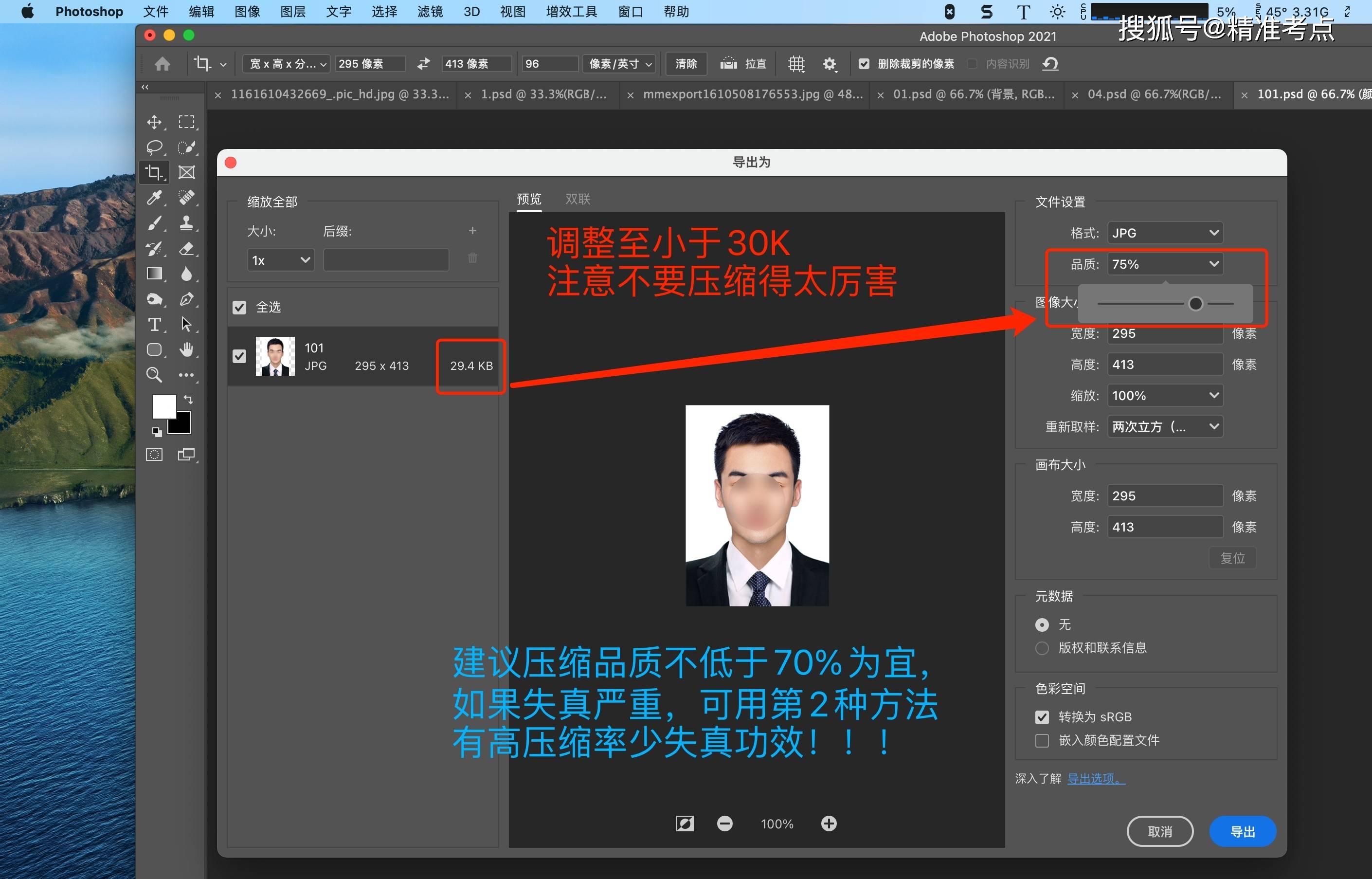This screenshot has height=879, width=1372.
Task: Open the Export Options (导出选项) link
Action: 1096,779
